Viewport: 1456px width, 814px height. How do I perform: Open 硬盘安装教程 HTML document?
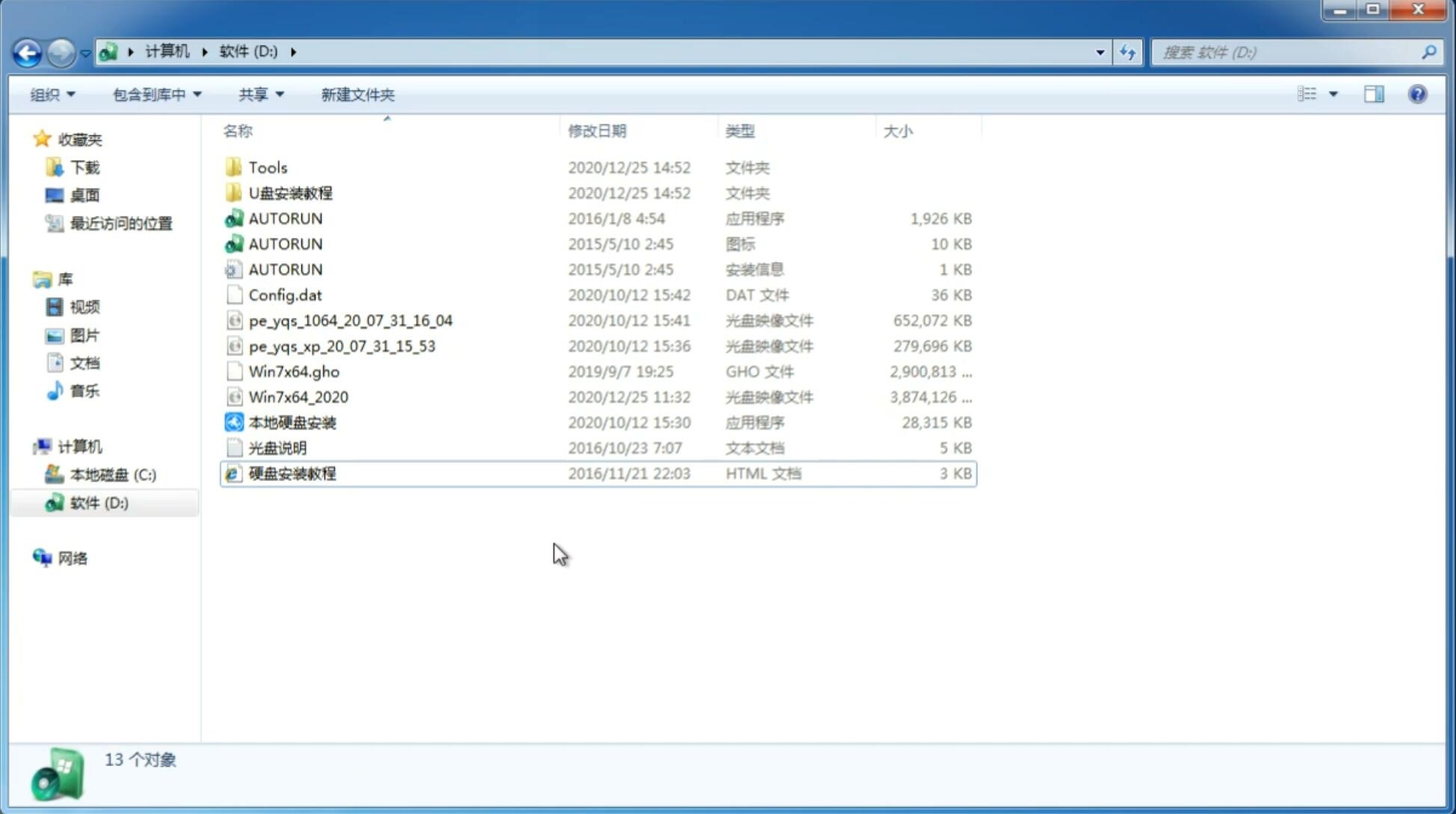pos(292,473)
